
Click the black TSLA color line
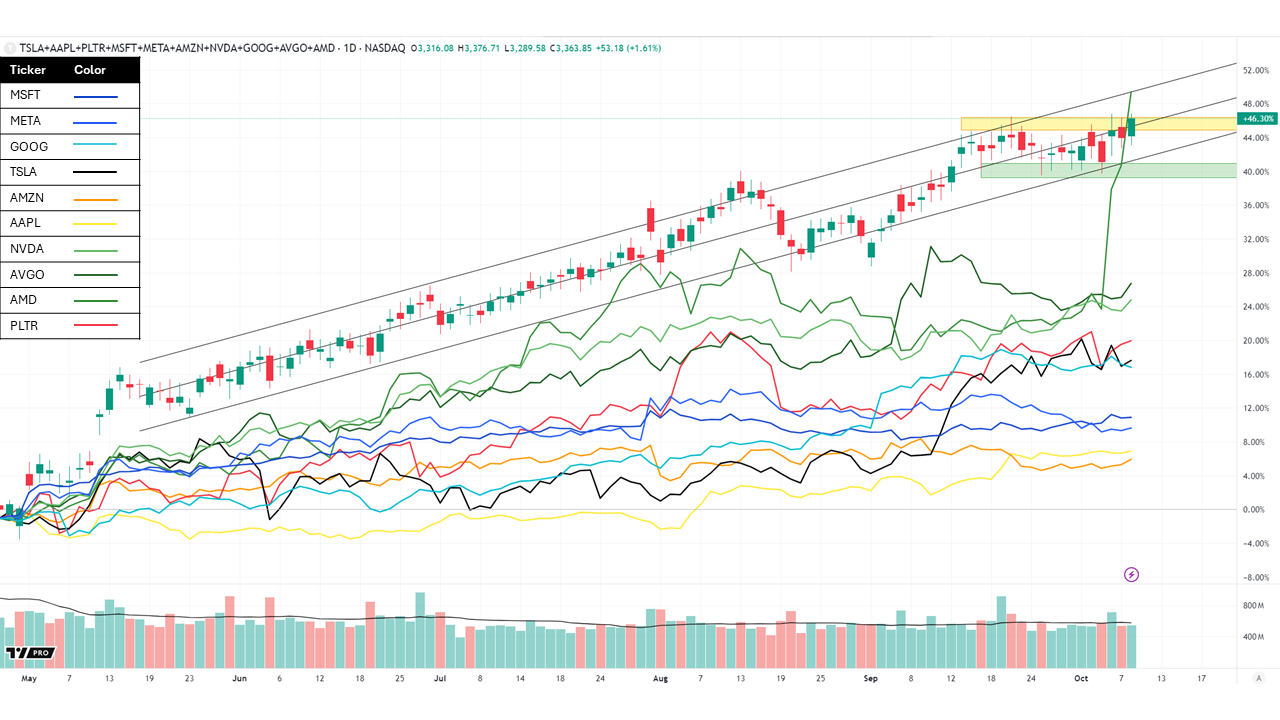(x=96, y=173)
